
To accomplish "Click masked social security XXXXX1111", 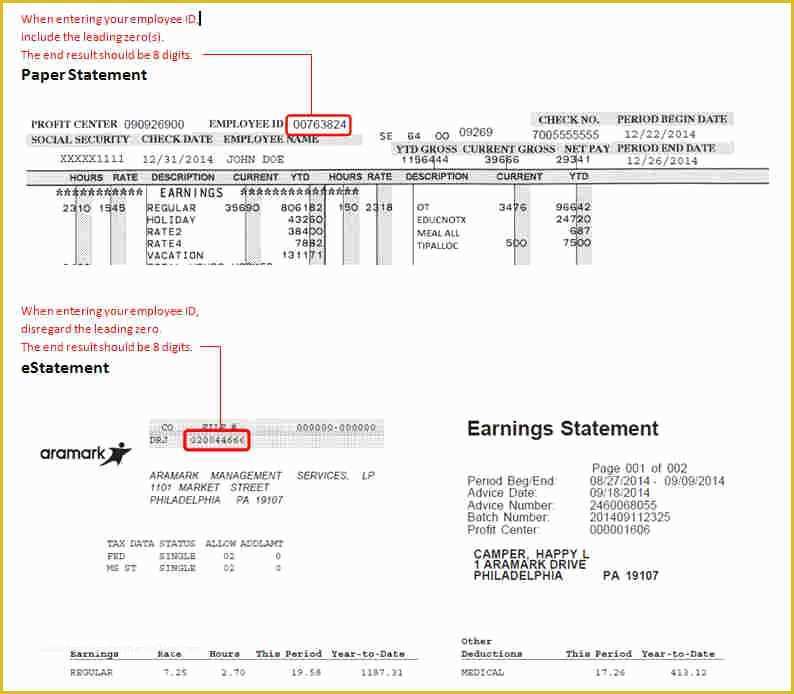I will tap(92, 159).
